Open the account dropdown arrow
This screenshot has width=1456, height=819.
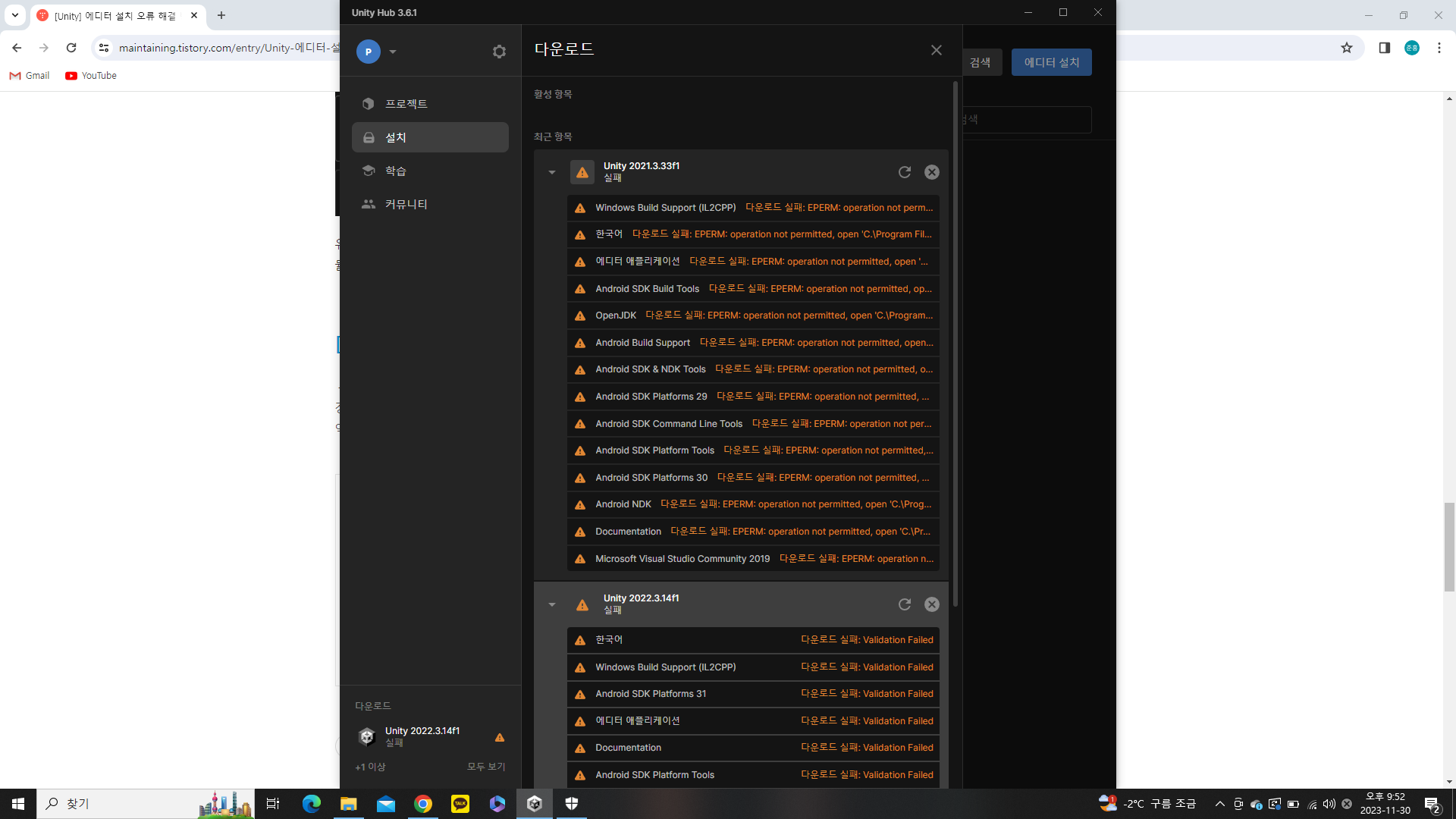[x=393, y=52]
